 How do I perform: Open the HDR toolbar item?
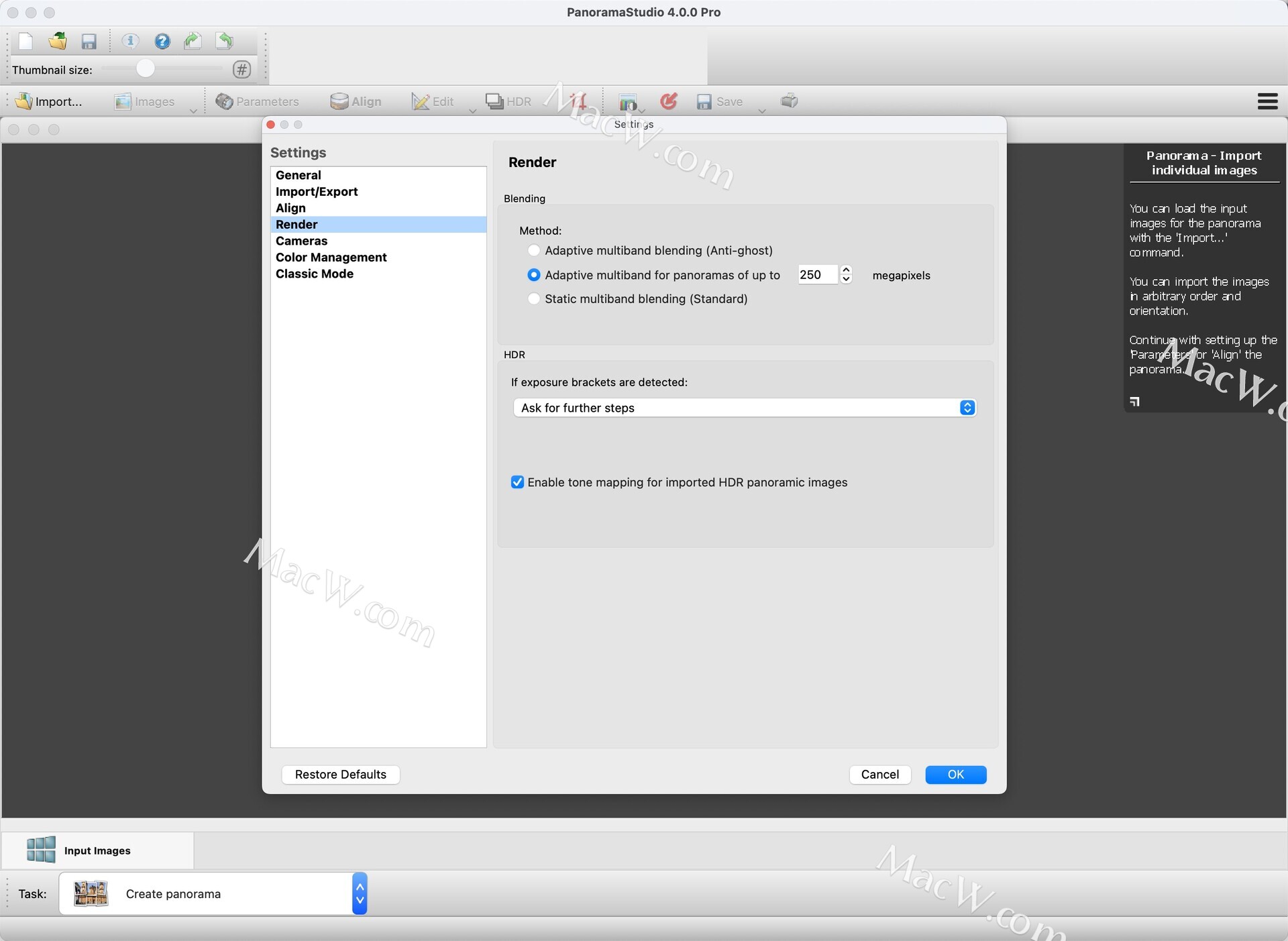508,101
